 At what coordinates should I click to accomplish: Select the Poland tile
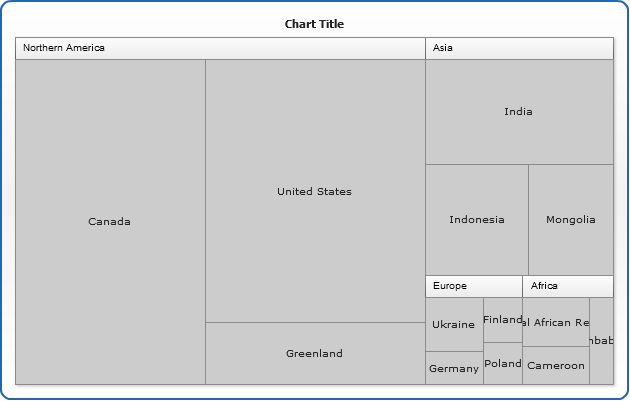click(x=503, y=364)
